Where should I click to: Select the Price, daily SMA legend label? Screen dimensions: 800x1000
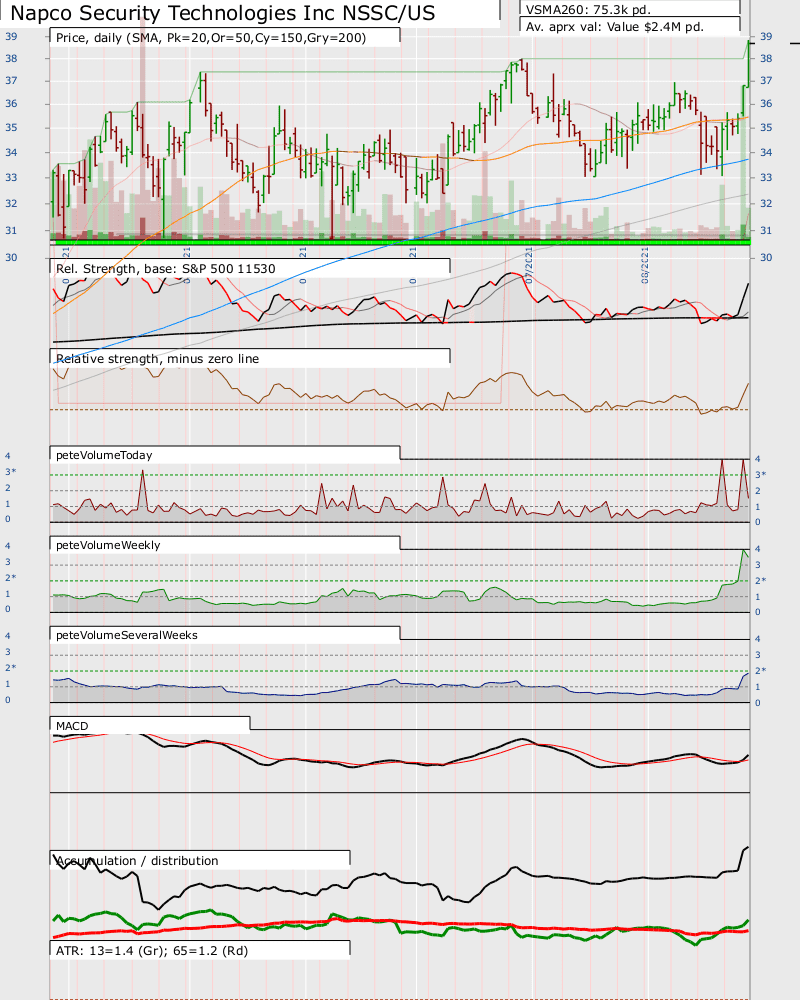[211, 38]
